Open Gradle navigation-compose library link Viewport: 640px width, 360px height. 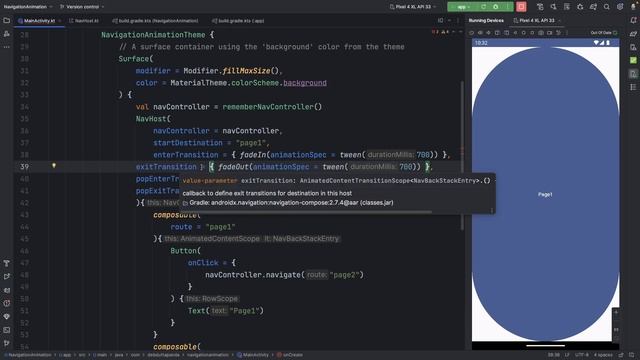(291, 202)
